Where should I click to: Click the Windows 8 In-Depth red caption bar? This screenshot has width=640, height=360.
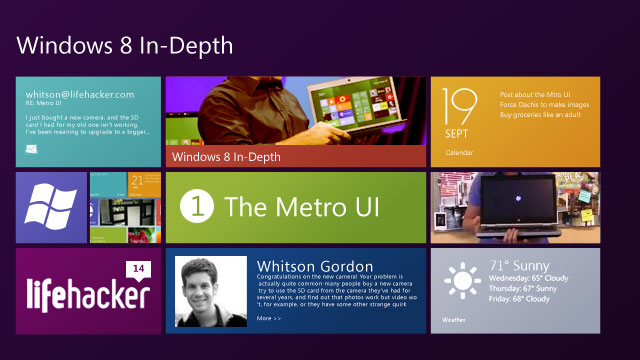296,156
